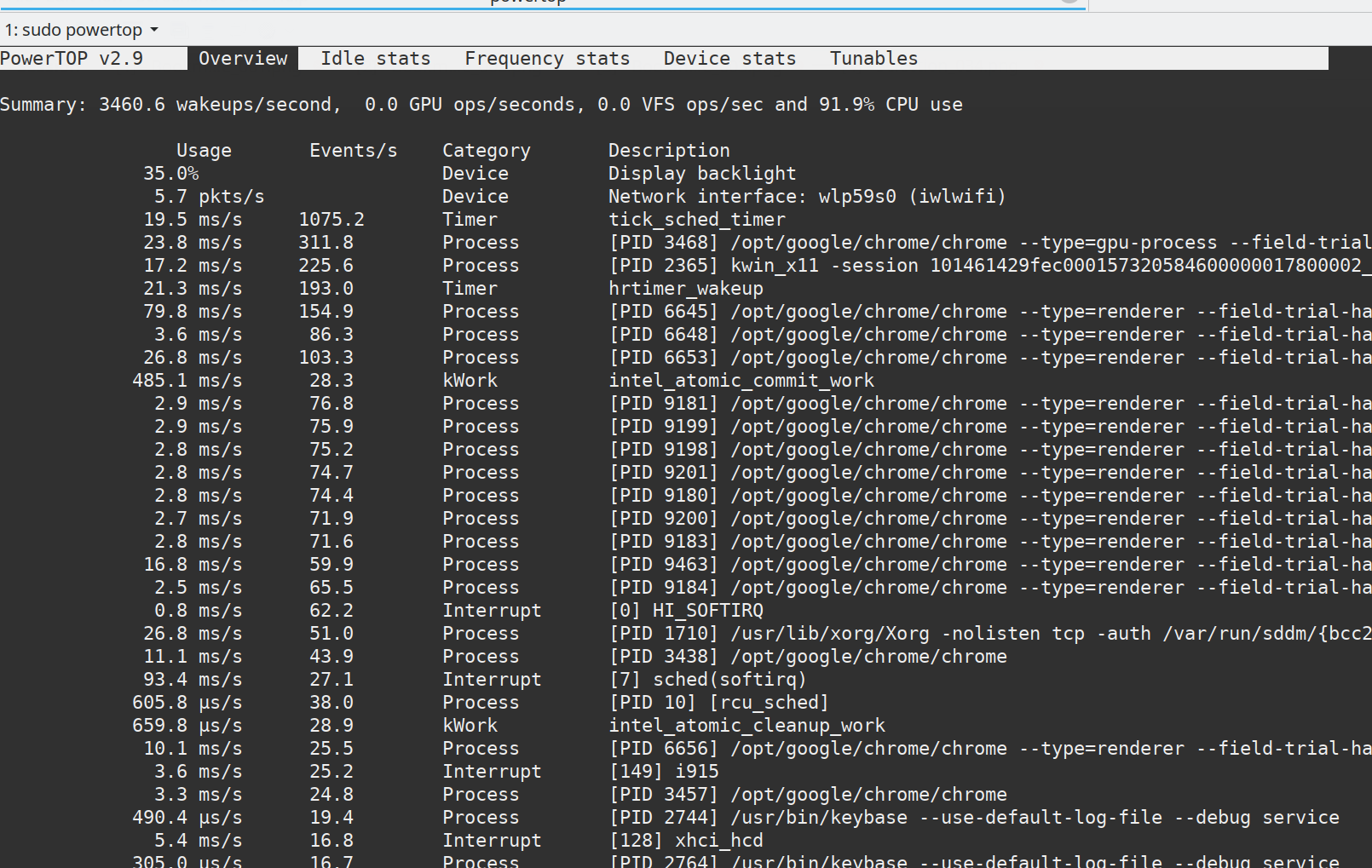The image size is (1372, 868).
Task: Open the Device stats tab
Action: coord(729,58)
